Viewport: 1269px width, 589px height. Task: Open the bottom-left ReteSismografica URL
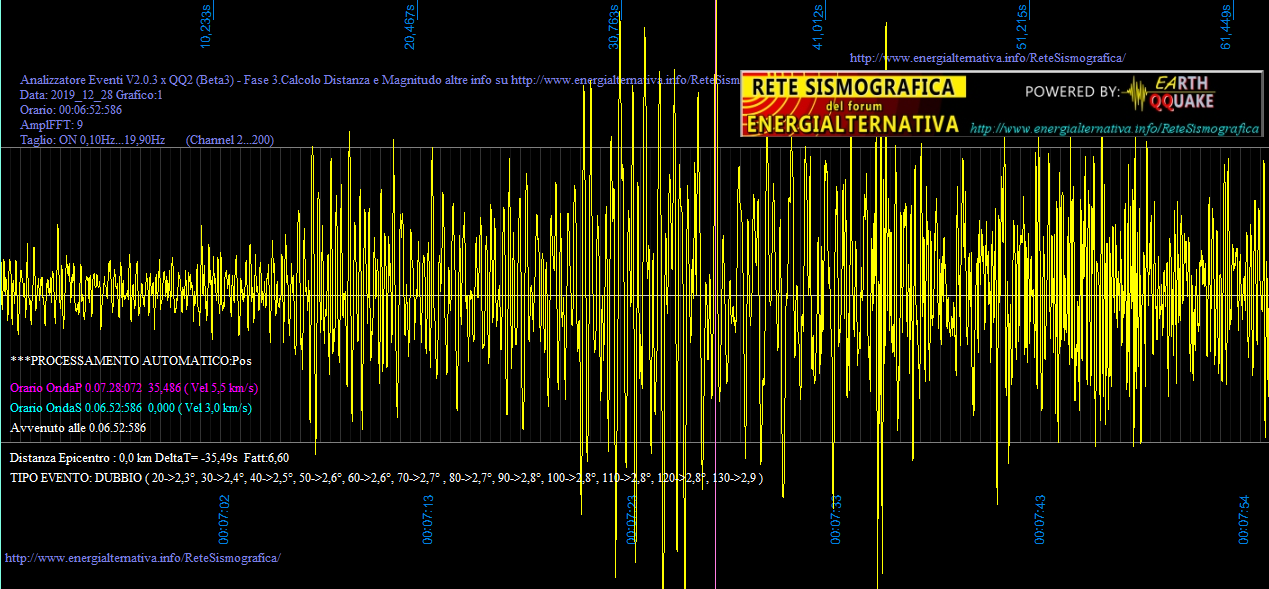[x=143, y=557]
